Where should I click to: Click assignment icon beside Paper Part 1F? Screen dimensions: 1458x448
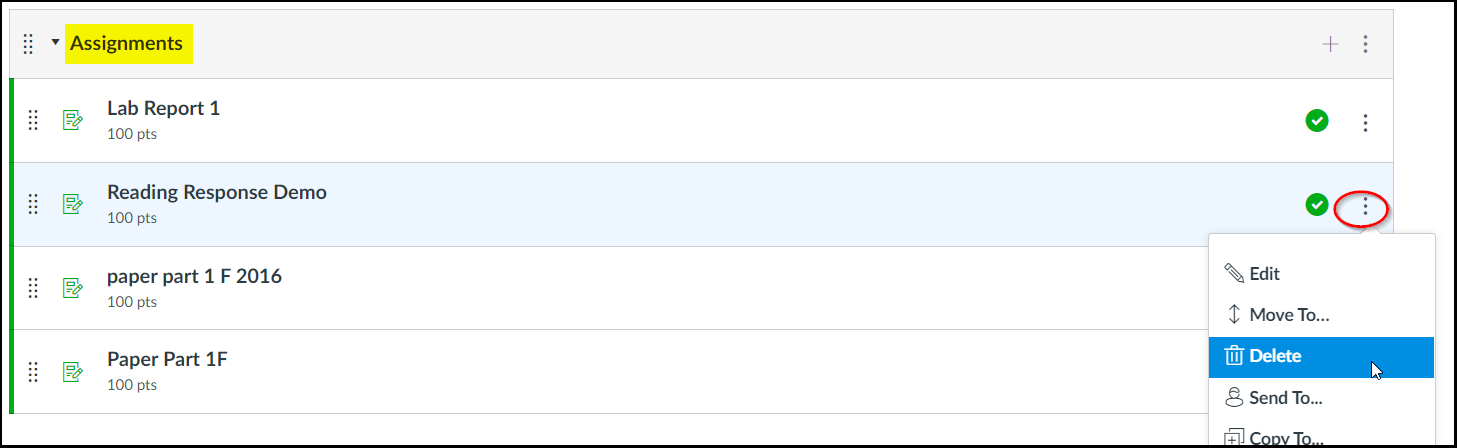pos(72,372)
